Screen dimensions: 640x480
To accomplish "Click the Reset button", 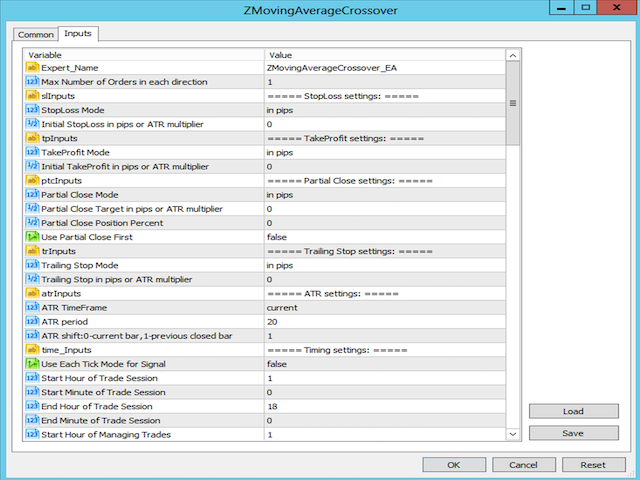I will tap(593, 465).
